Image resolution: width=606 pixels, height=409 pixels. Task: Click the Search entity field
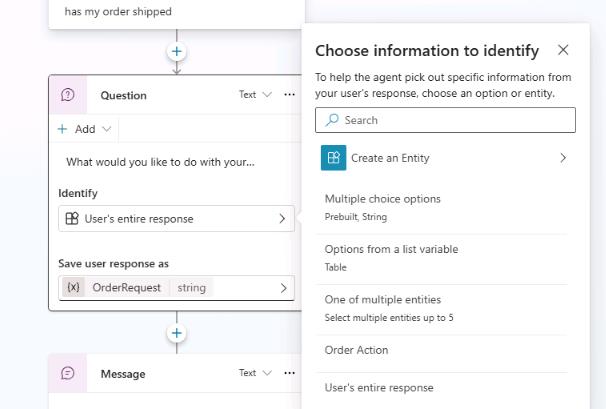pos(445,120)
